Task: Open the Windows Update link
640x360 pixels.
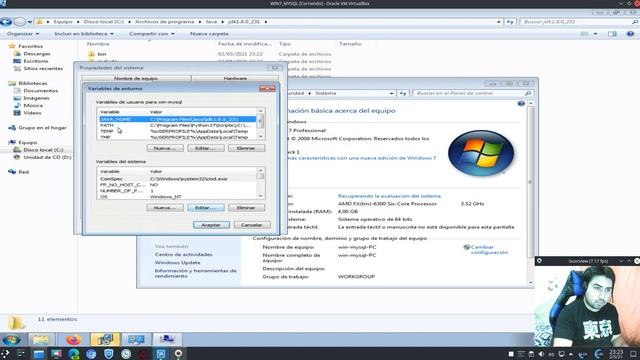Action: pos(177,262)
